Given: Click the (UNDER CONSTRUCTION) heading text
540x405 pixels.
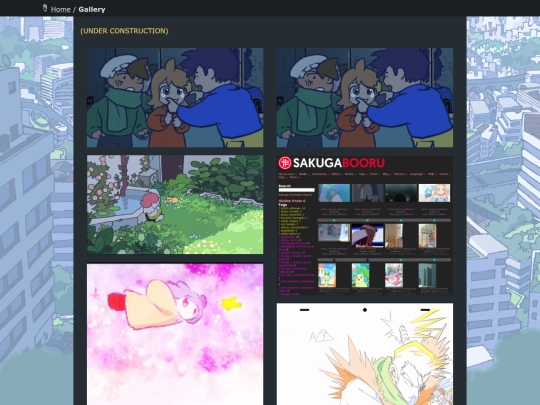Looking at the screenshot, I should point(124,31).
